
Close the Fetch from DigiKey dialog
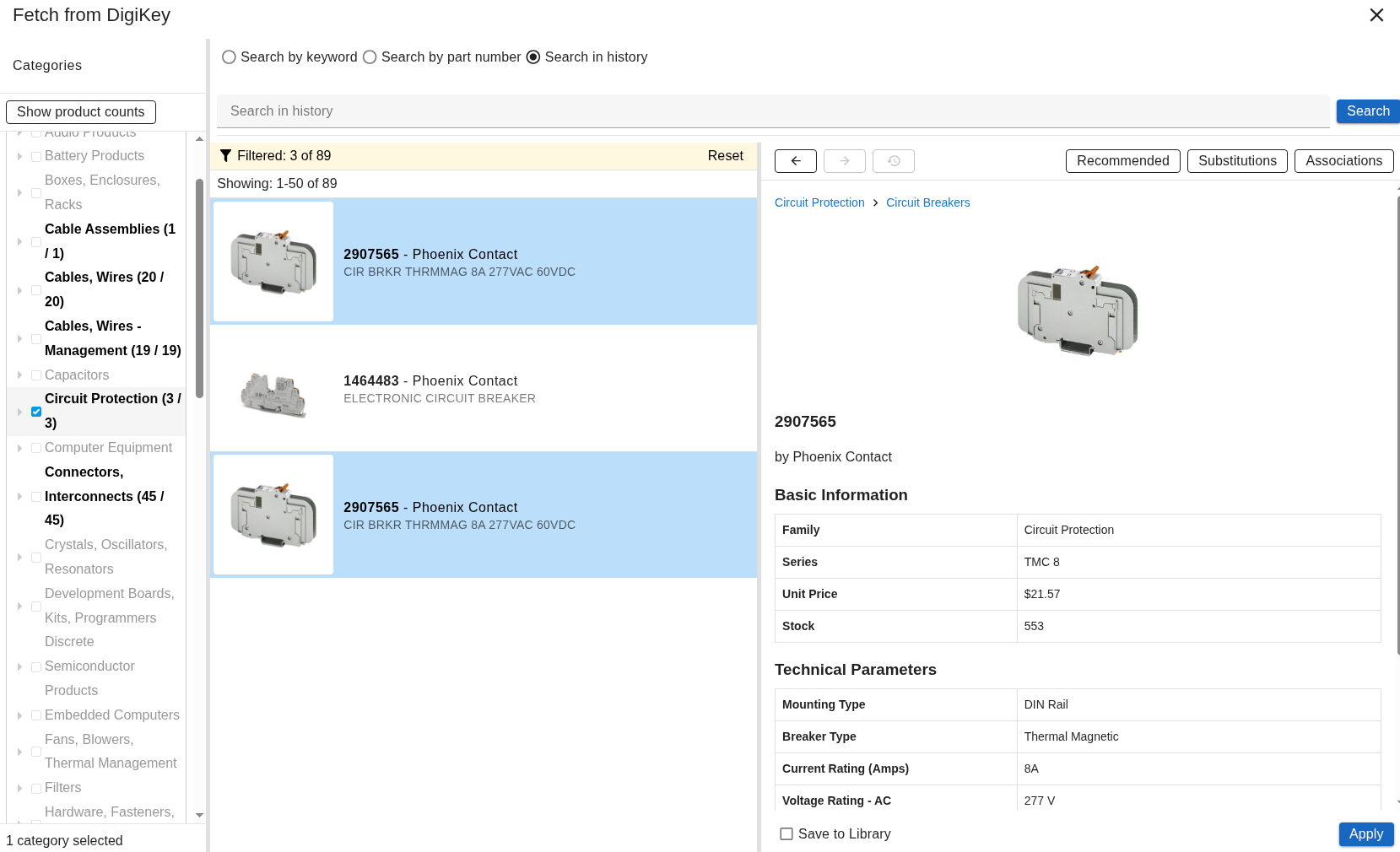(1376, 15)
